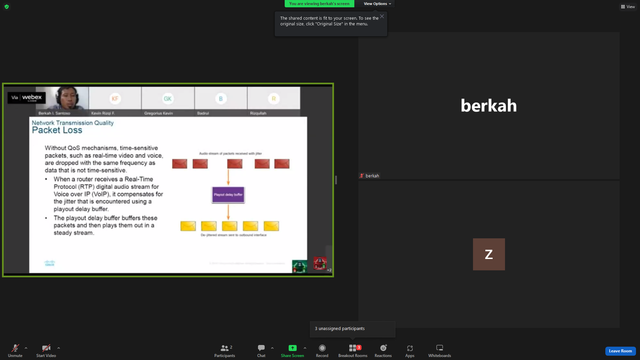Click the muted mic icon beside berkah name
The width and height of the screenshot is (640, 360).
(362, 176)
